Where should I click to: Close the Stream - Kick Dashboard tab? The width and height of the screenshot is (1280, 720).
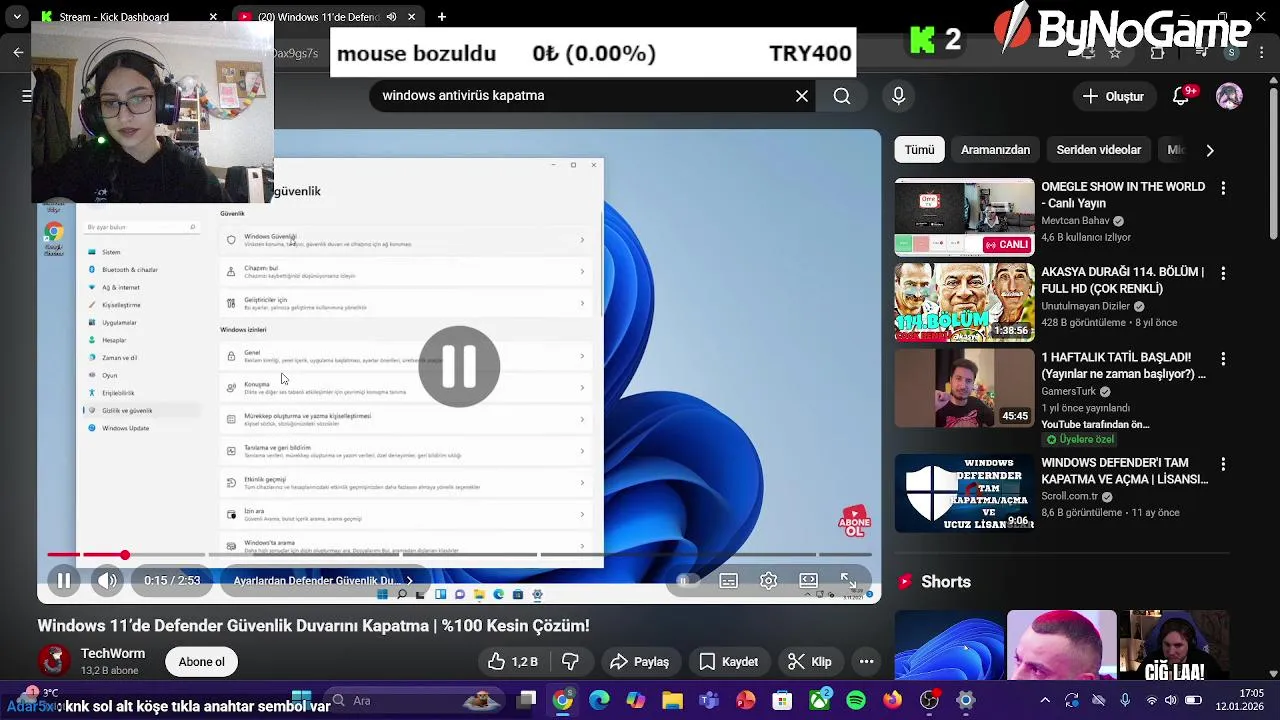tap(213, 17)
